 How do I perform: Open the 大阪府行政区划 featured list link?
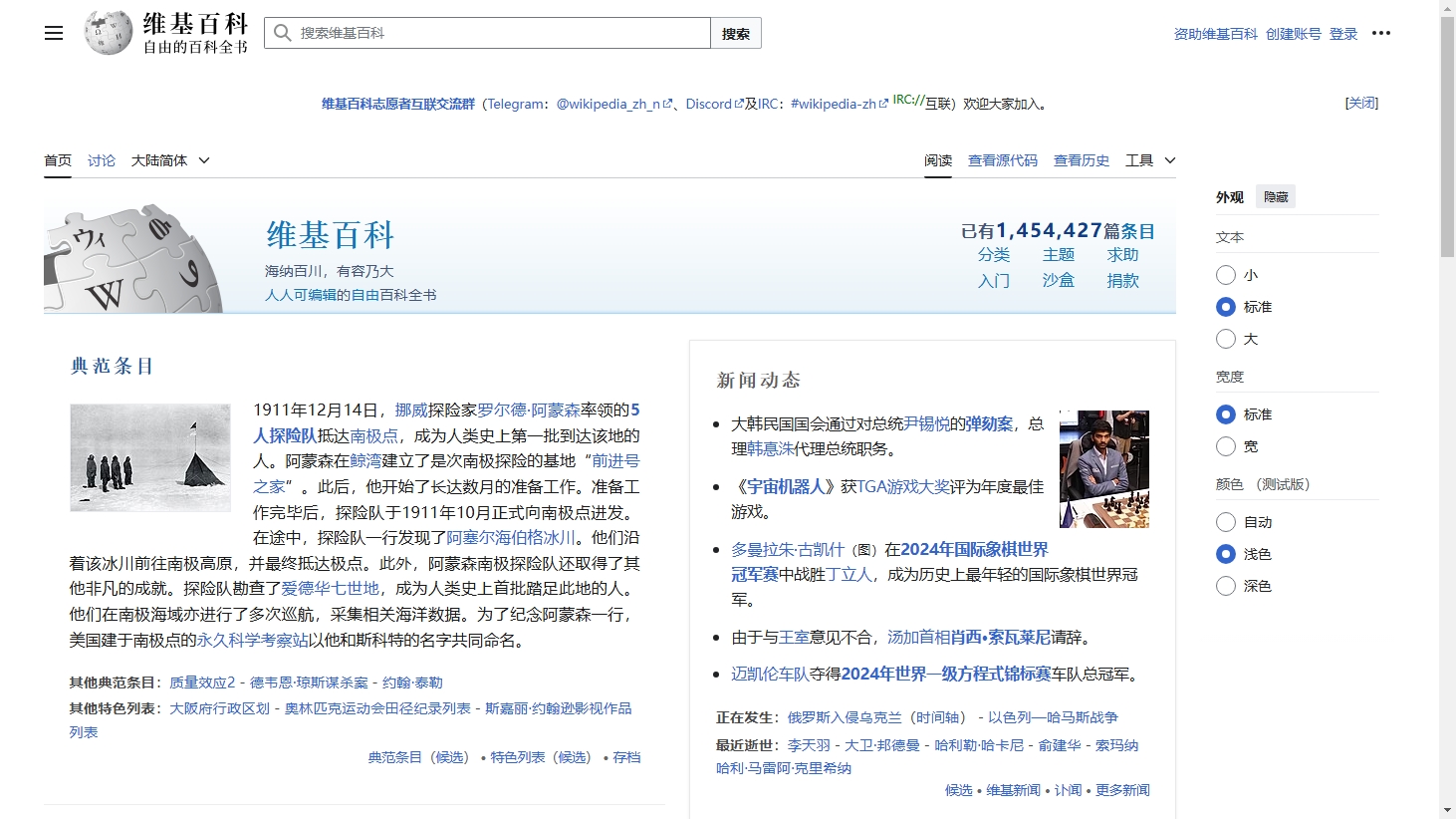coord(219,708)
